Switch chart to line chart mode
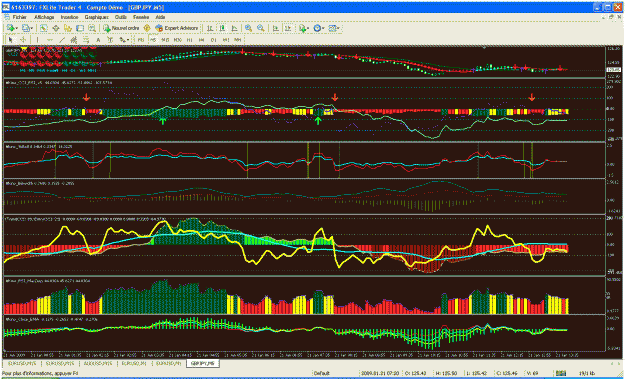625x379 pixels. [234, 28]
